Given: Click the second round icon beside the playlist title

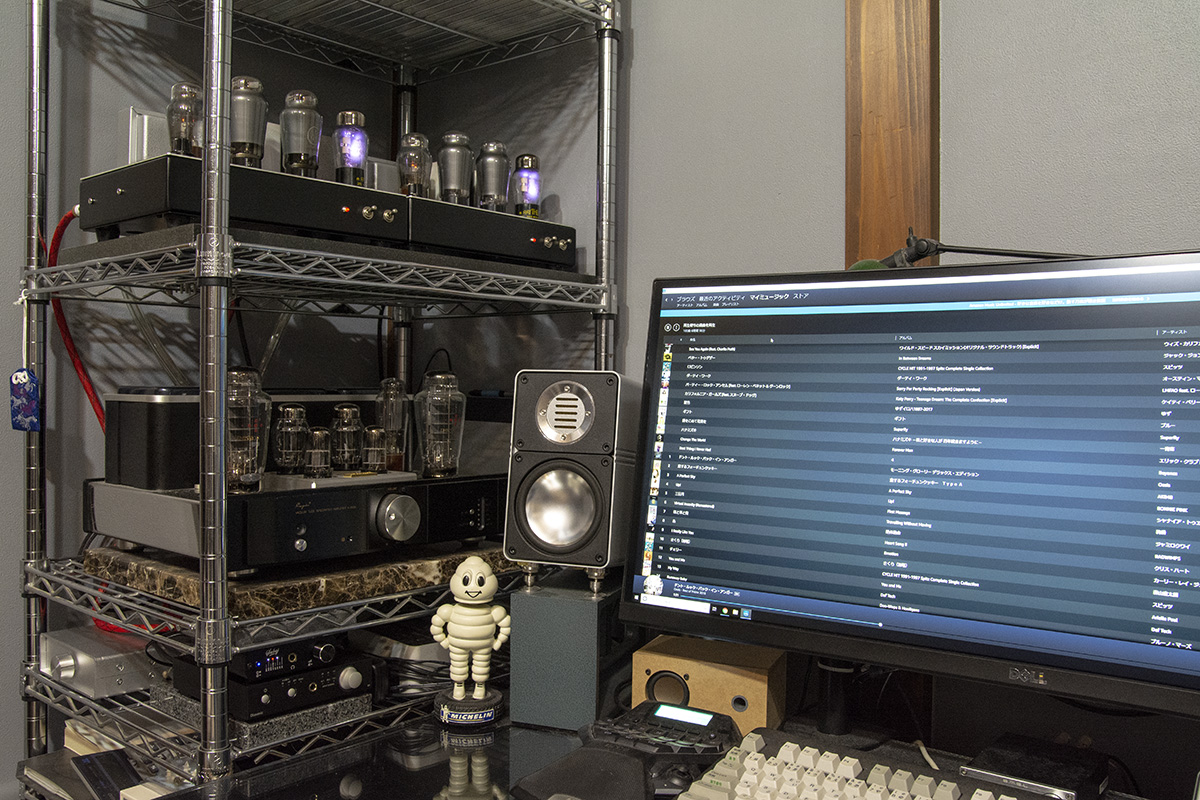Looking at the screenshot, I should (677, 327).
